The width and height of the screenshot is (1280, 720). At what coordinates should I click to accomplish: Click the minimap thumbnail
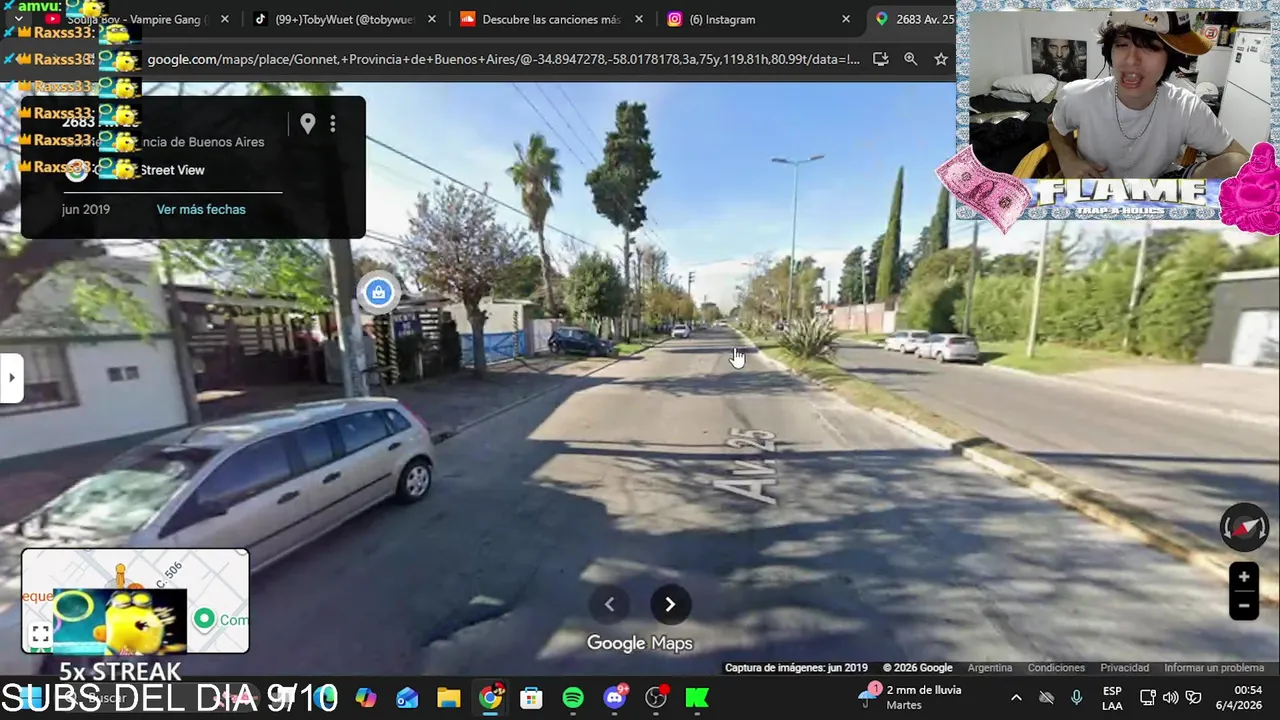coord(135,601)
